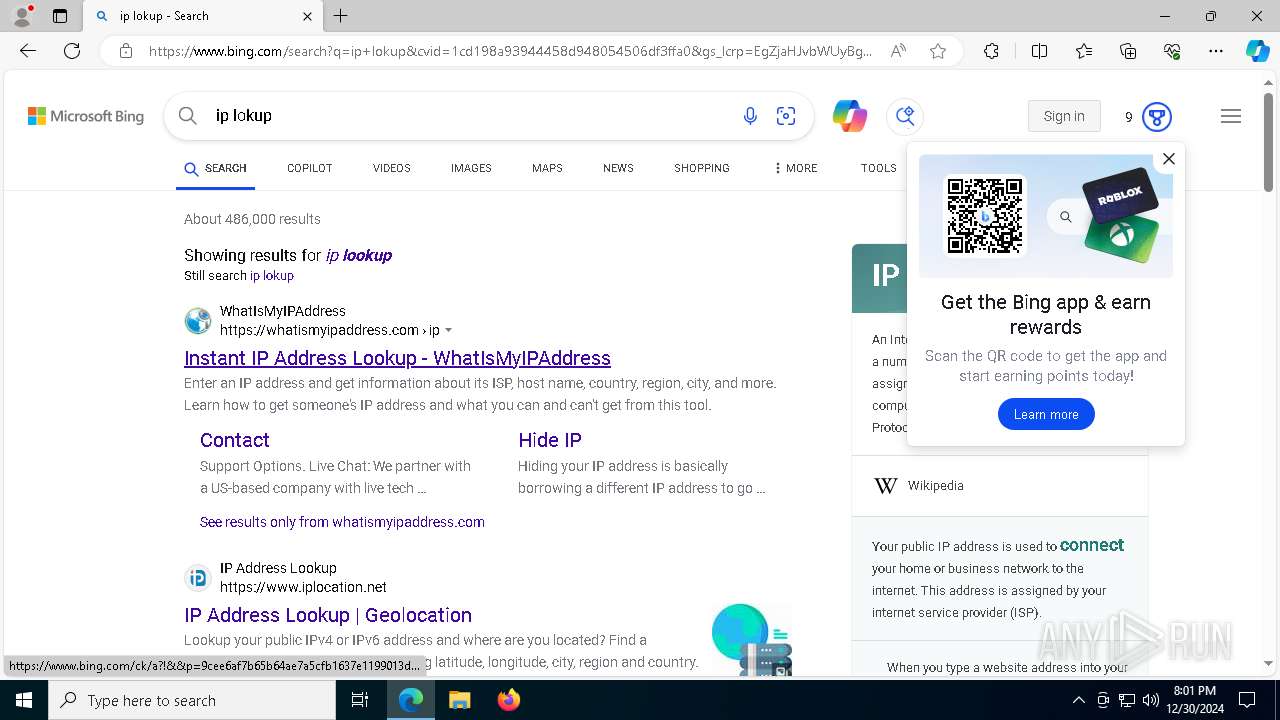Viewport: 1280px width, 720px height.
Task: Select the 'ip lokup - Search' browser tab
Action: tap(204, 16)
